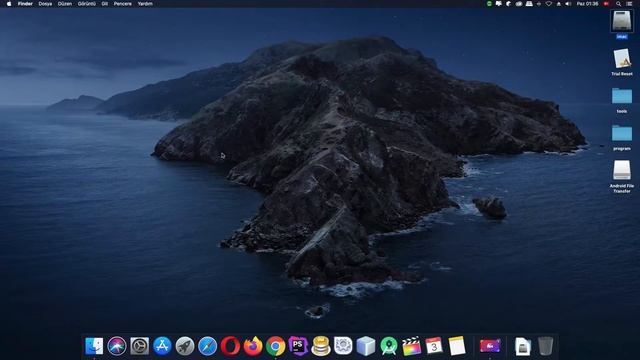Select the iMac hard drive desktop icon

click(x=622, y=21)
